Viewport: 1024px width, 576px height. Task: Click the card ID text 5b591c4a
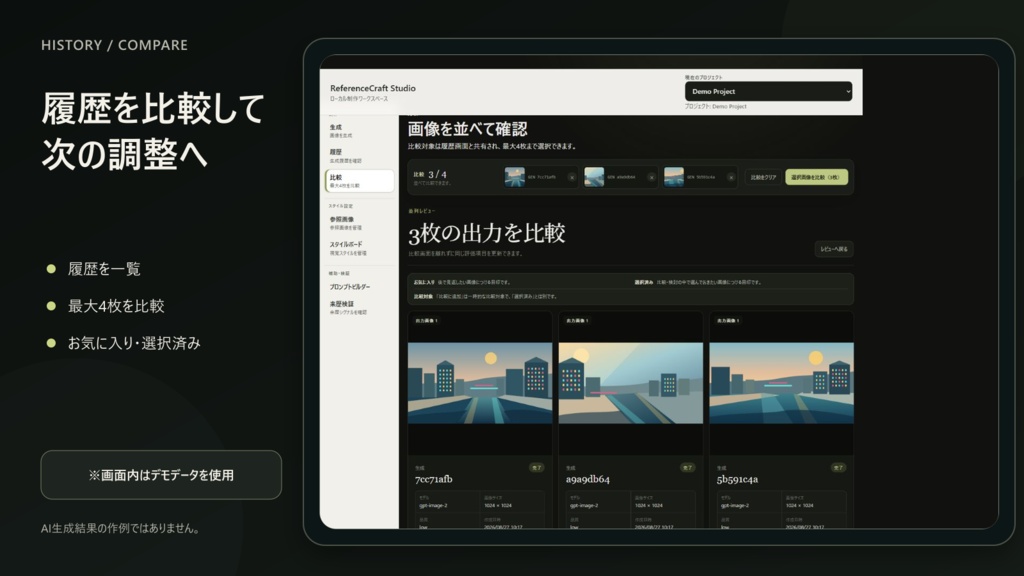click(737, 479)
